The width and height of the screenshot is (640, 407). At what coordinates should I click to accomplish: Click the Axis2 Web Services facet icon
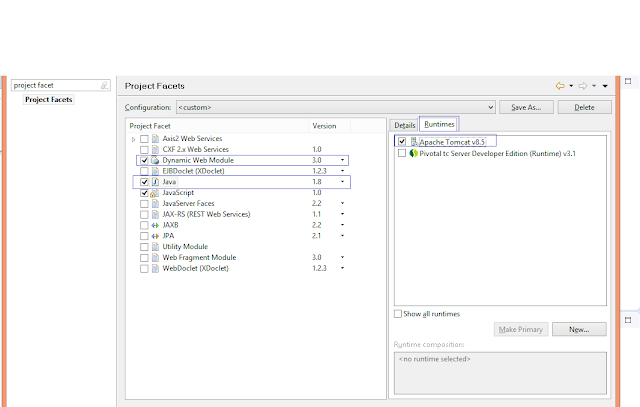(155, 139)
